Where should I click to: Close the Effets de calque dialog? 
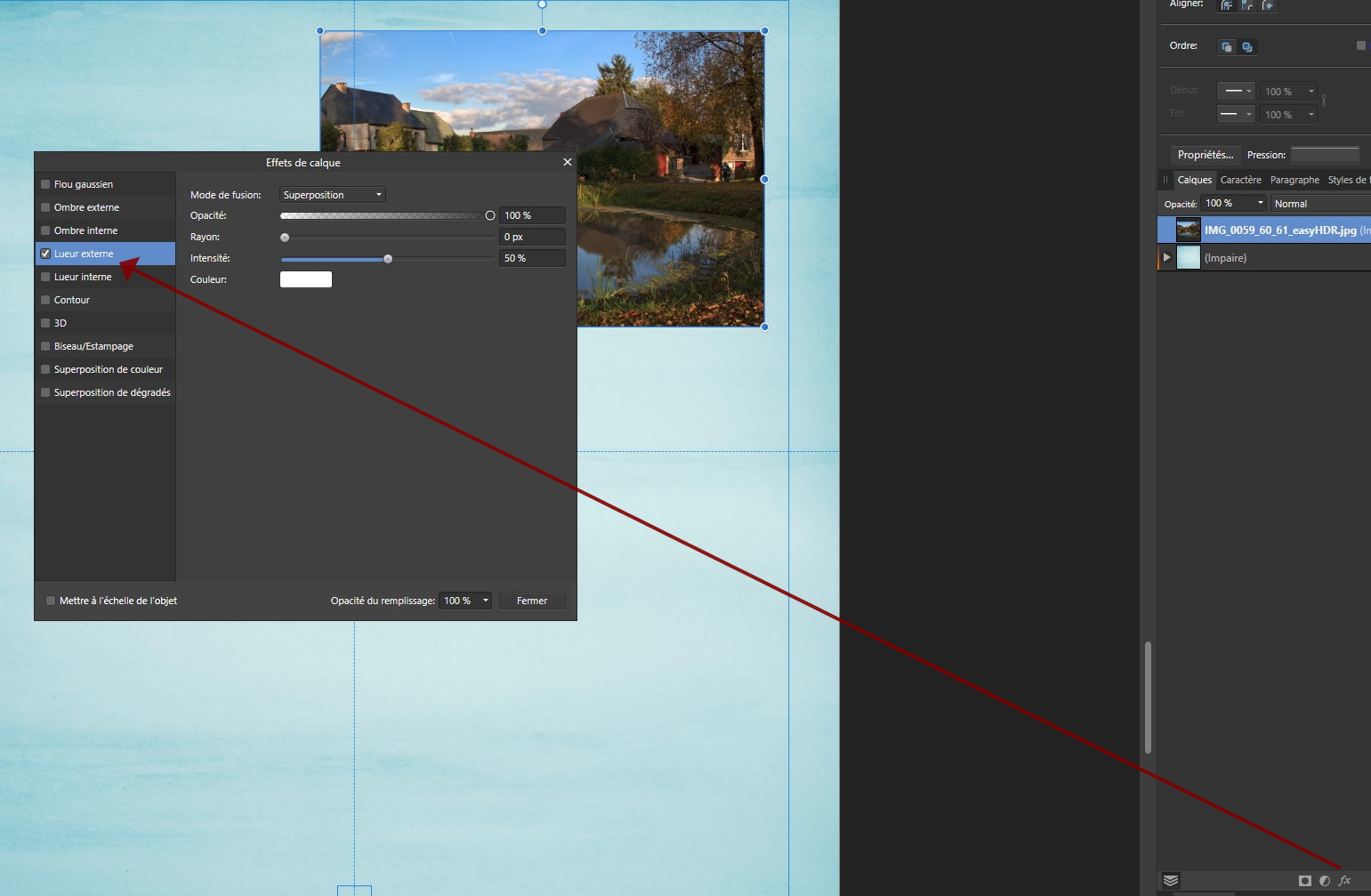(568, 162)
